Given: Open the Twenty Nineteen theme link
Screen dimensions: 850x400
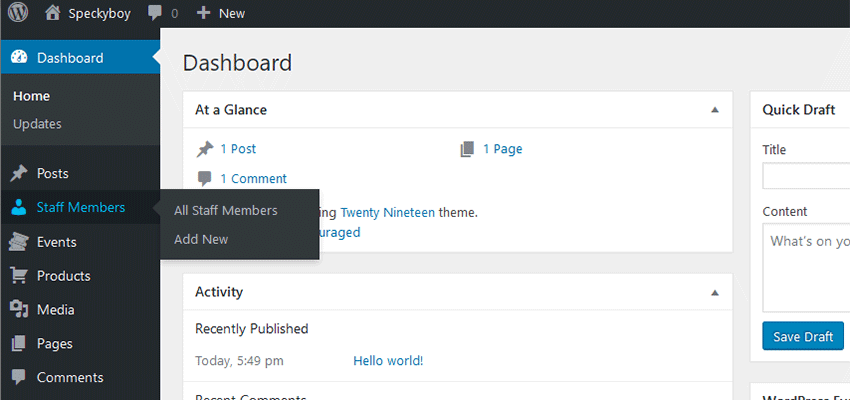Looking at the screenshot, I should 388,212.
